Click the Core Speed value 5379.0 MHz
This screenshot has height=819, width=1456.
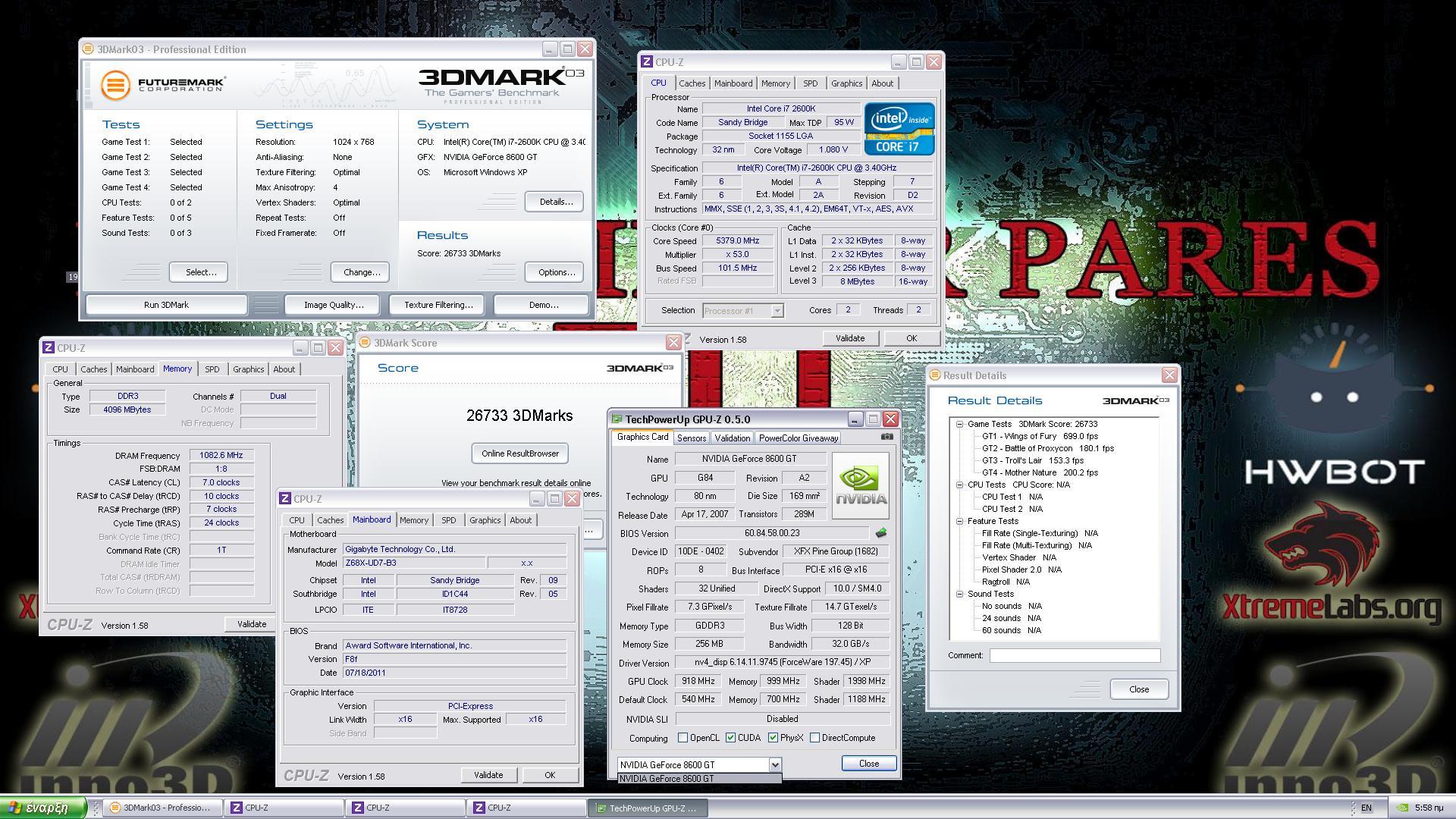point(737,240)
